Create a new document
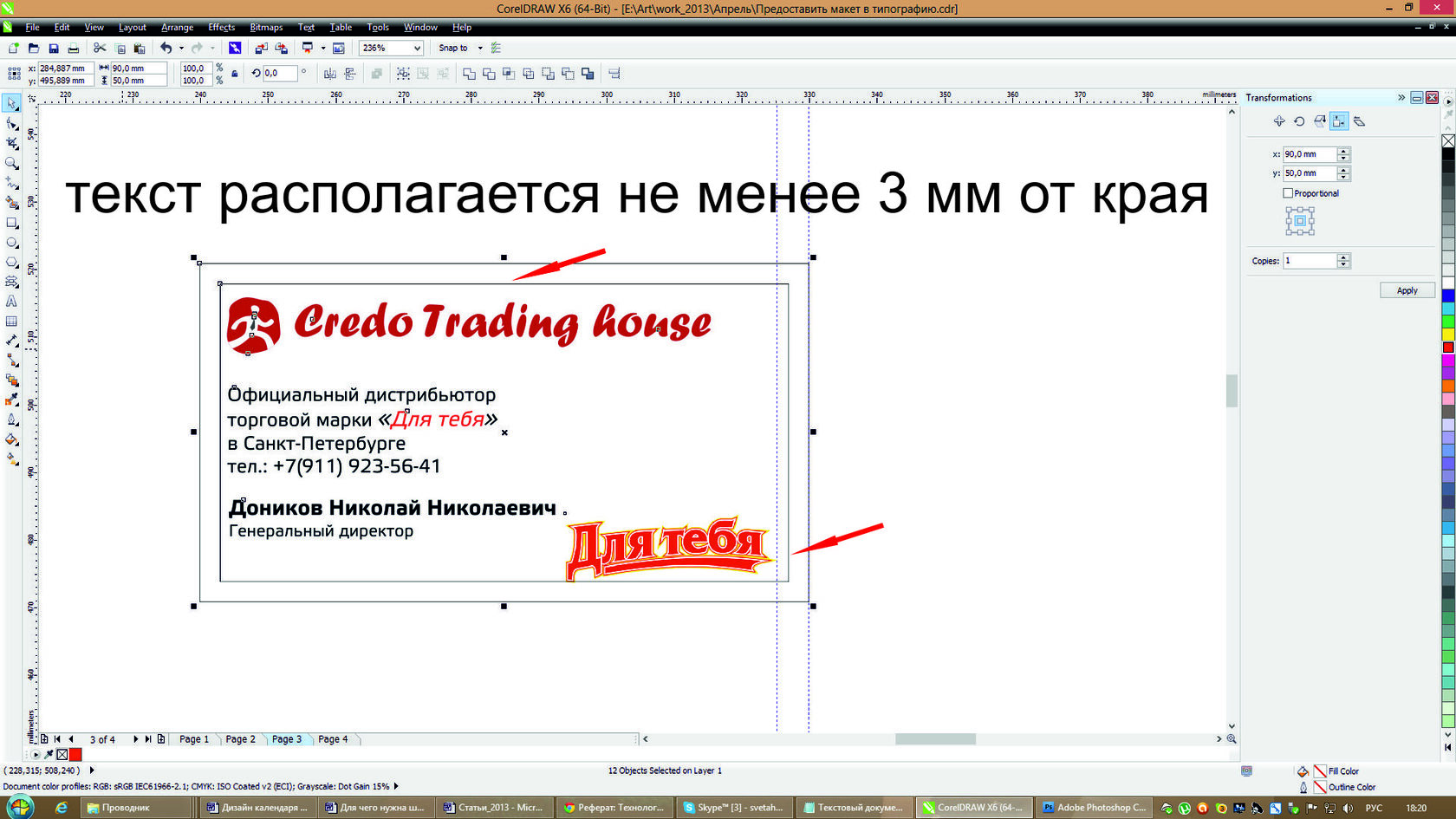 14,49
